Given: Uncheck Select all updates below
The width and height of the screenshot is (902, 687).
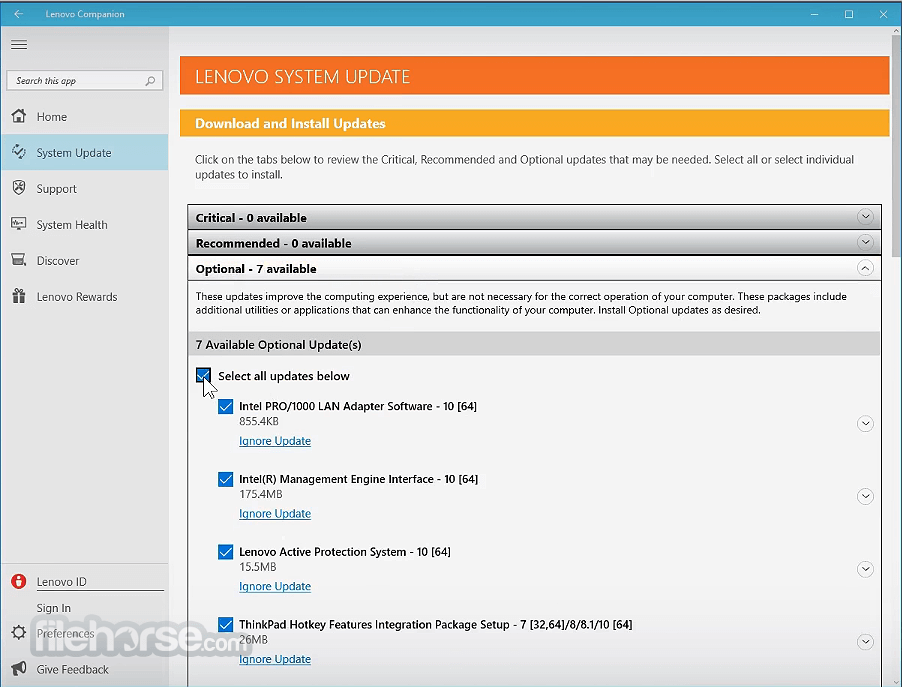Looking at the screenshot, I should point(203,376).
